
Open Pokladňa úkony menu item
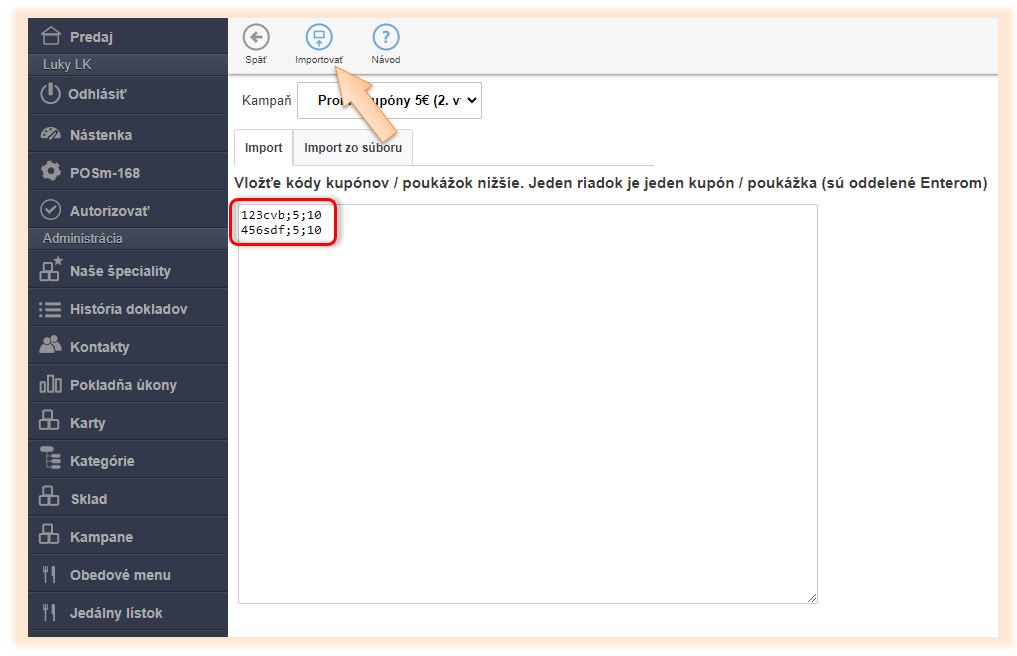(123, 385)
